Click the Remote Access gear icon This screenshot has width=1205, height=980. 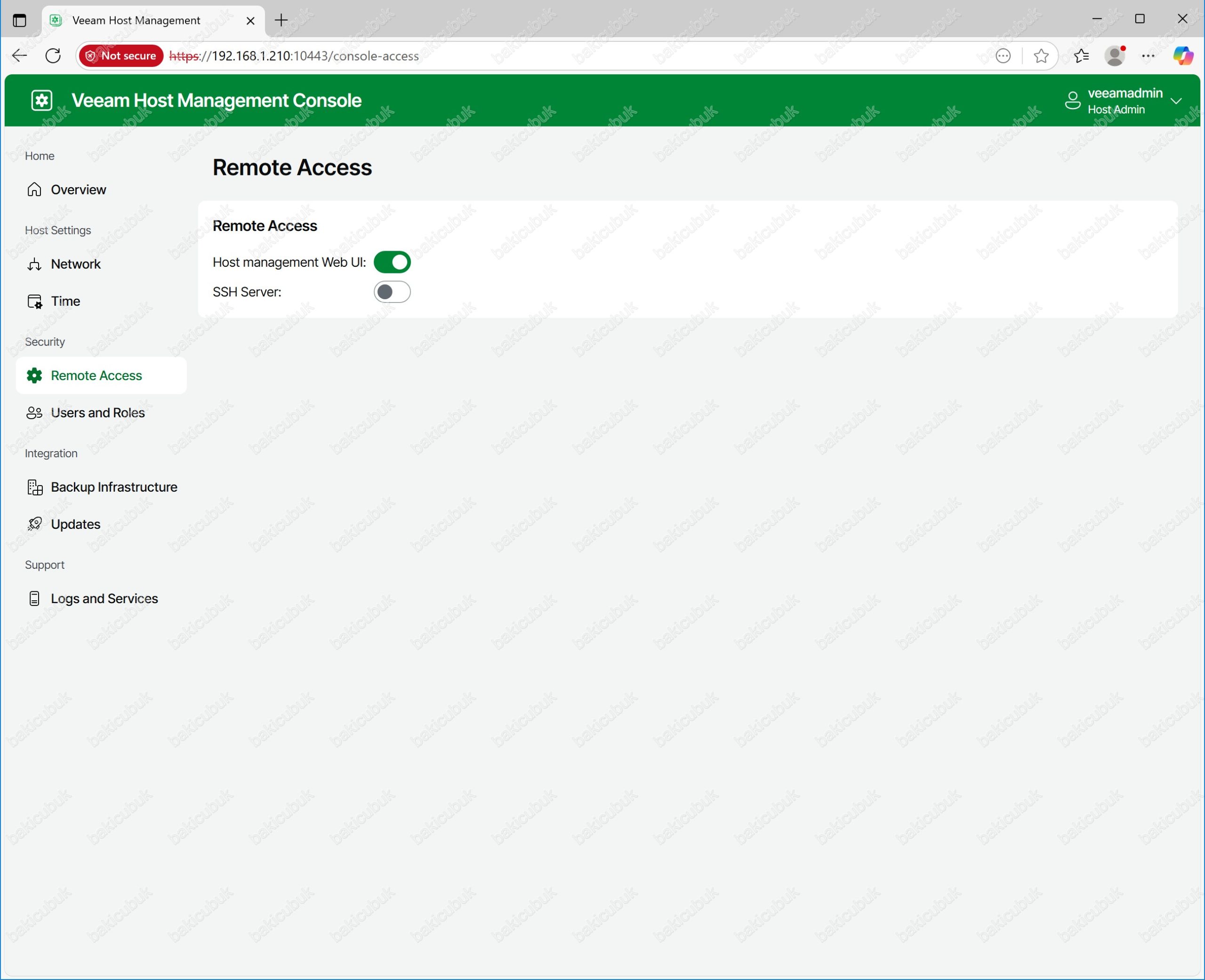tap(34, 376)
